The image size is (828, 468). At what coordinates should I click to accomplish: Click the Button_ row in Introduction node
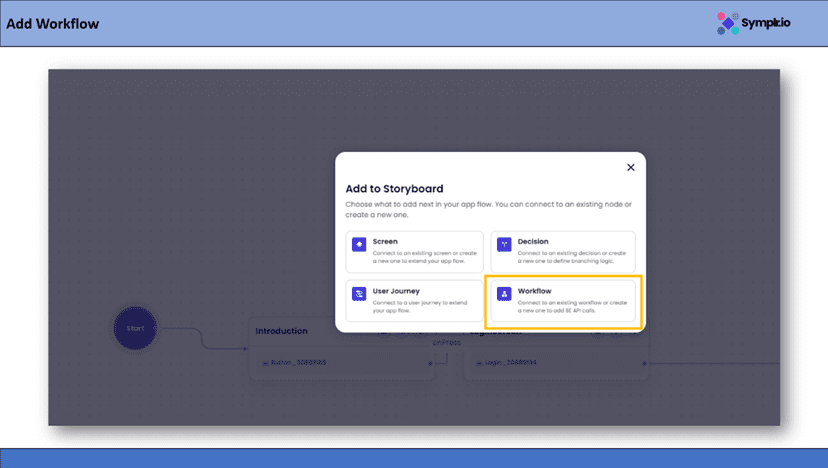click(x=300, y=363)
